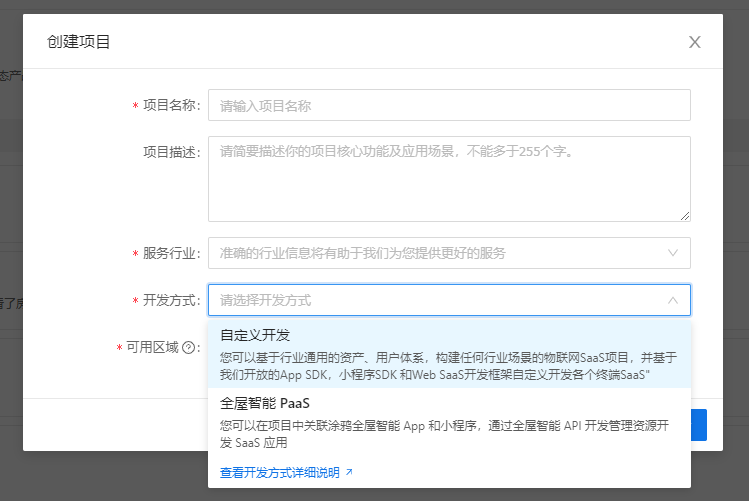Image resolution: width=749 pixels, height=501 pixels.
Task: Close the 创建项目 dialog with X
Action: point(695,42)
